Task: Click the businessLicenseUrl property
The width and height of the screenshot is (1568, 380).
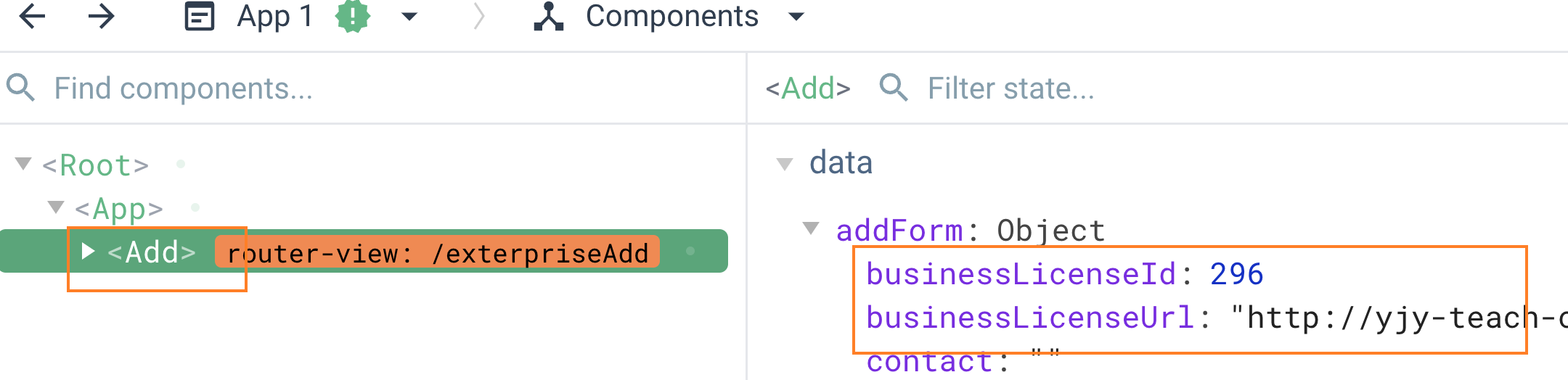Action: click(1029, 318)
